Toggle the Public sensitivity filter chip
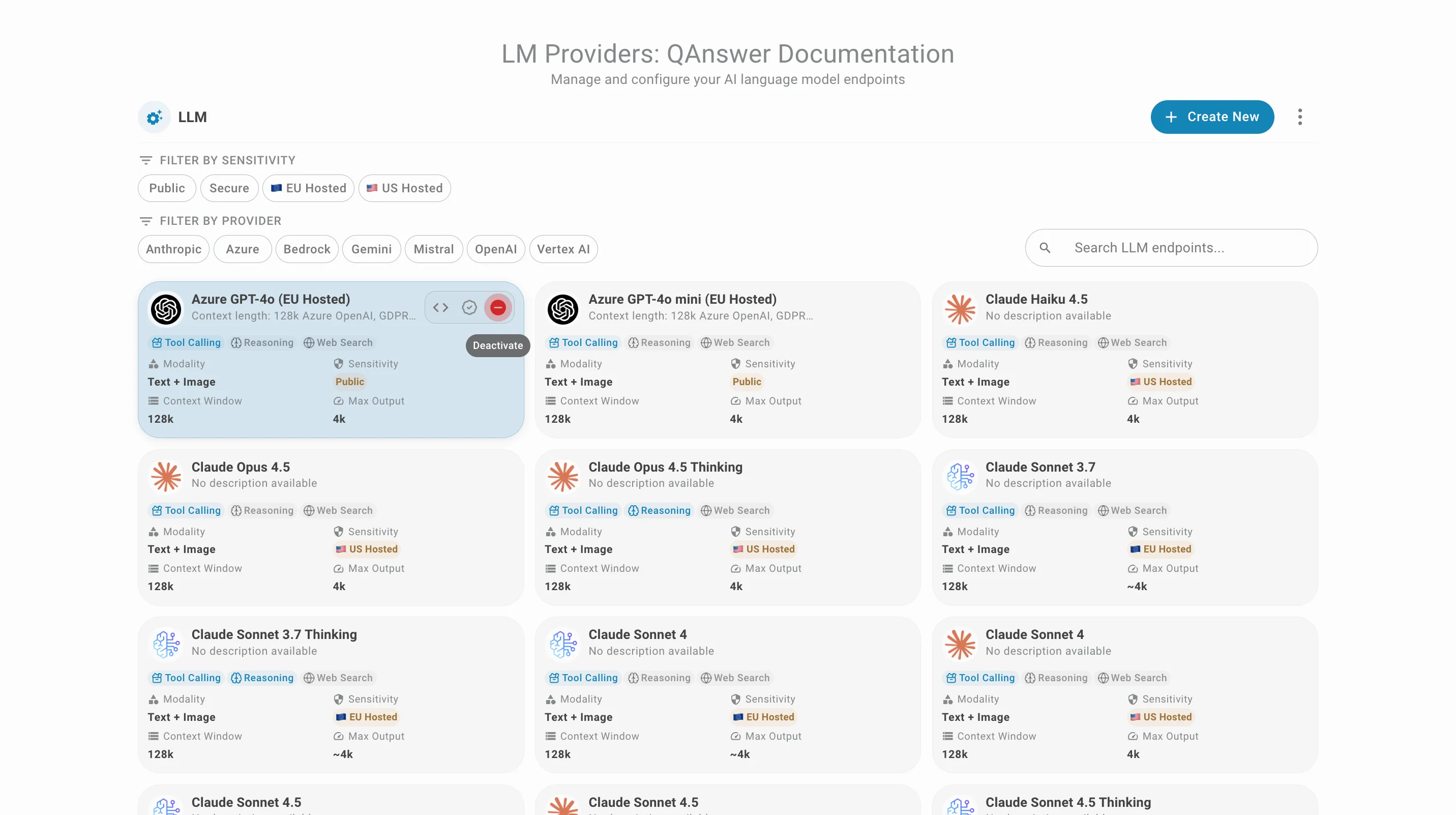This screenshot has height=815, width=1456. [x=167, y=188]
